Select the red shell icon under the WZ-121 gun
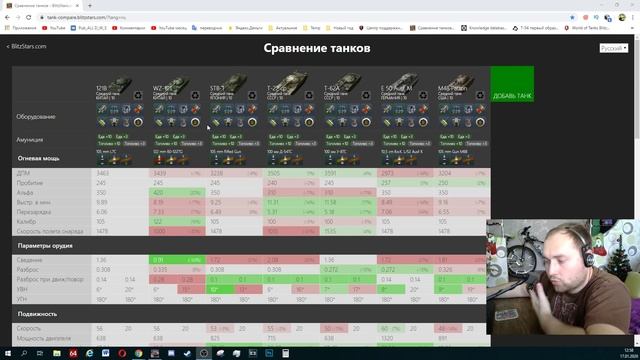The width and height of the screenshot is (640, 360). point(159,160)
